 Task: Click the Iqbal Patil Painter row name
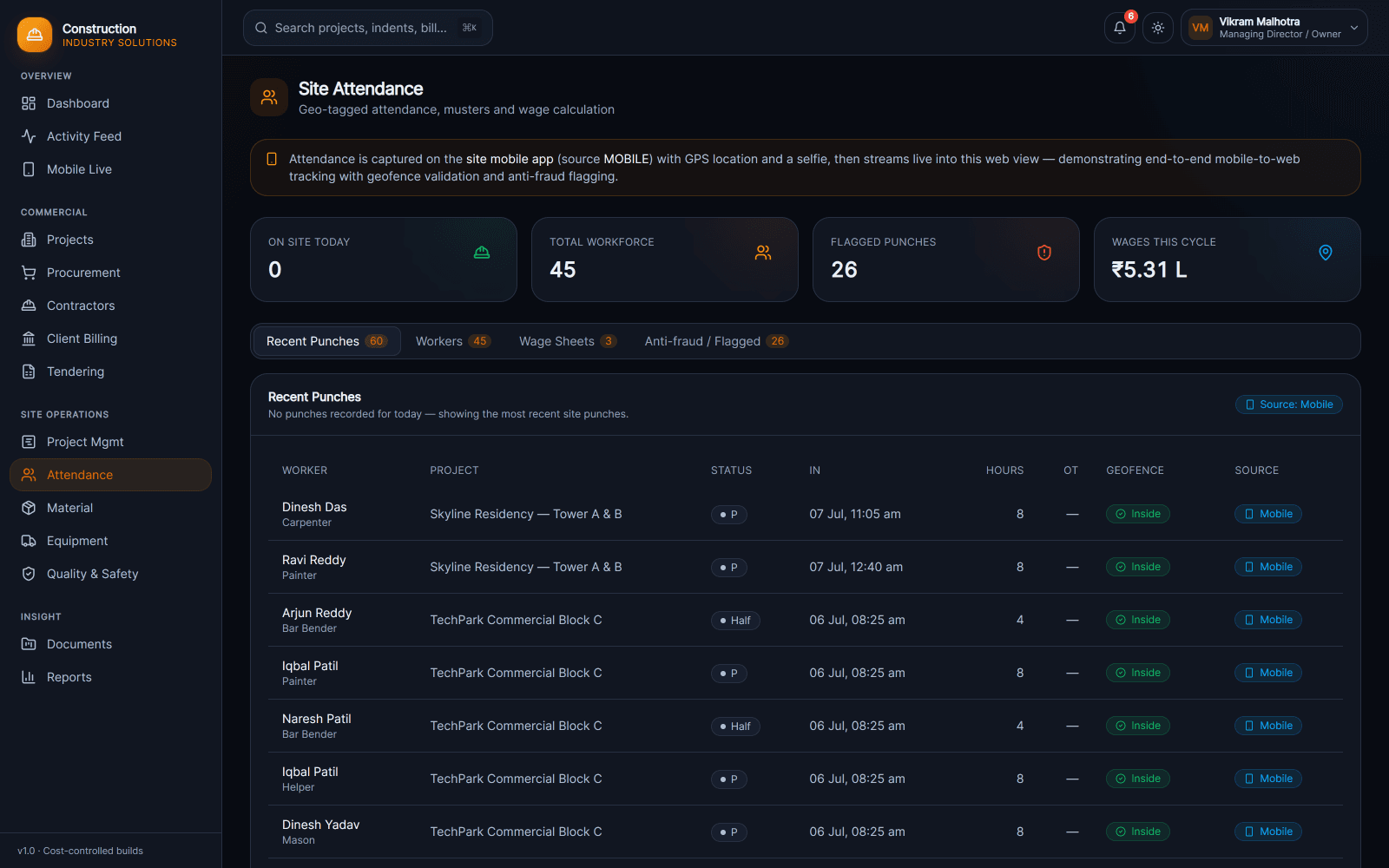point(310,666)
